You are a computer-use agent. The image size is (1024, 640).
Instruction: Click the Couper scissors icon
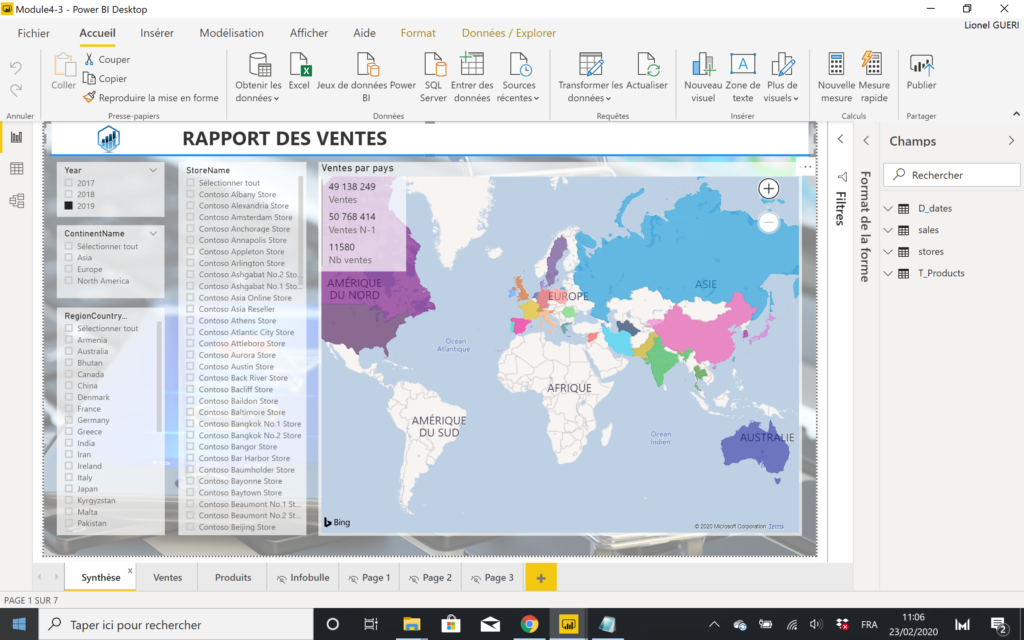click(x=89, y=59)
